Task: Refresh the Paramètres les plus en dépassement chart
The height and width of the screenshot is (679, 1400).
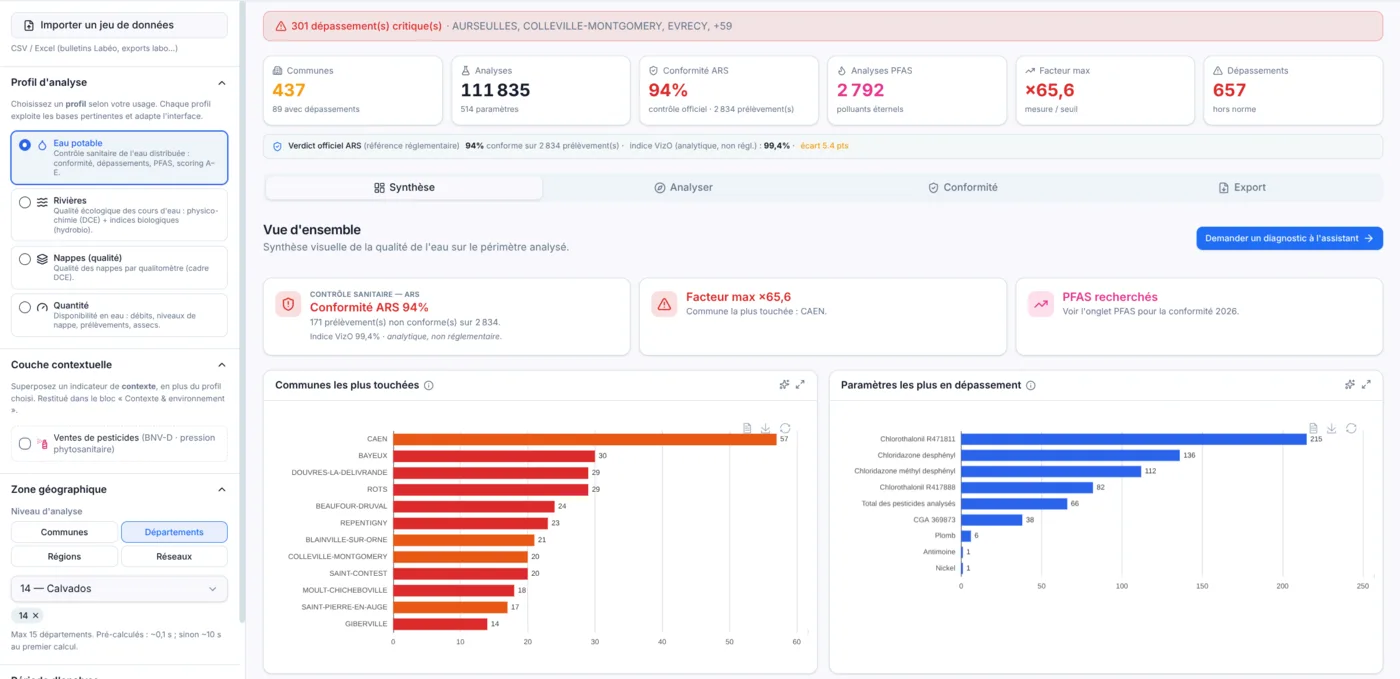Action: click(x=1351, y=428)
